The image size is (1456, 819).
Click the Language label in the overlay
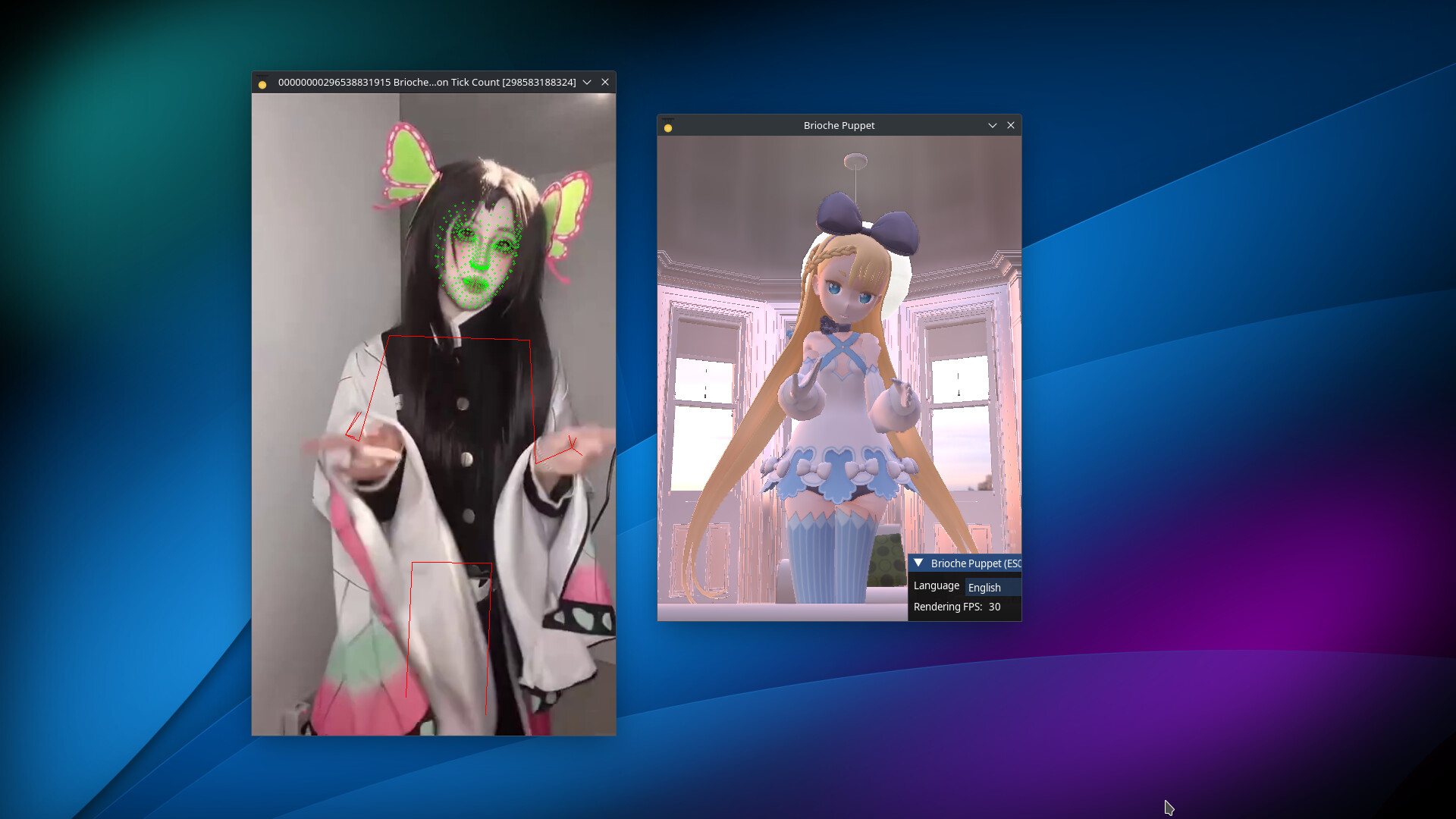pos(936,585)
